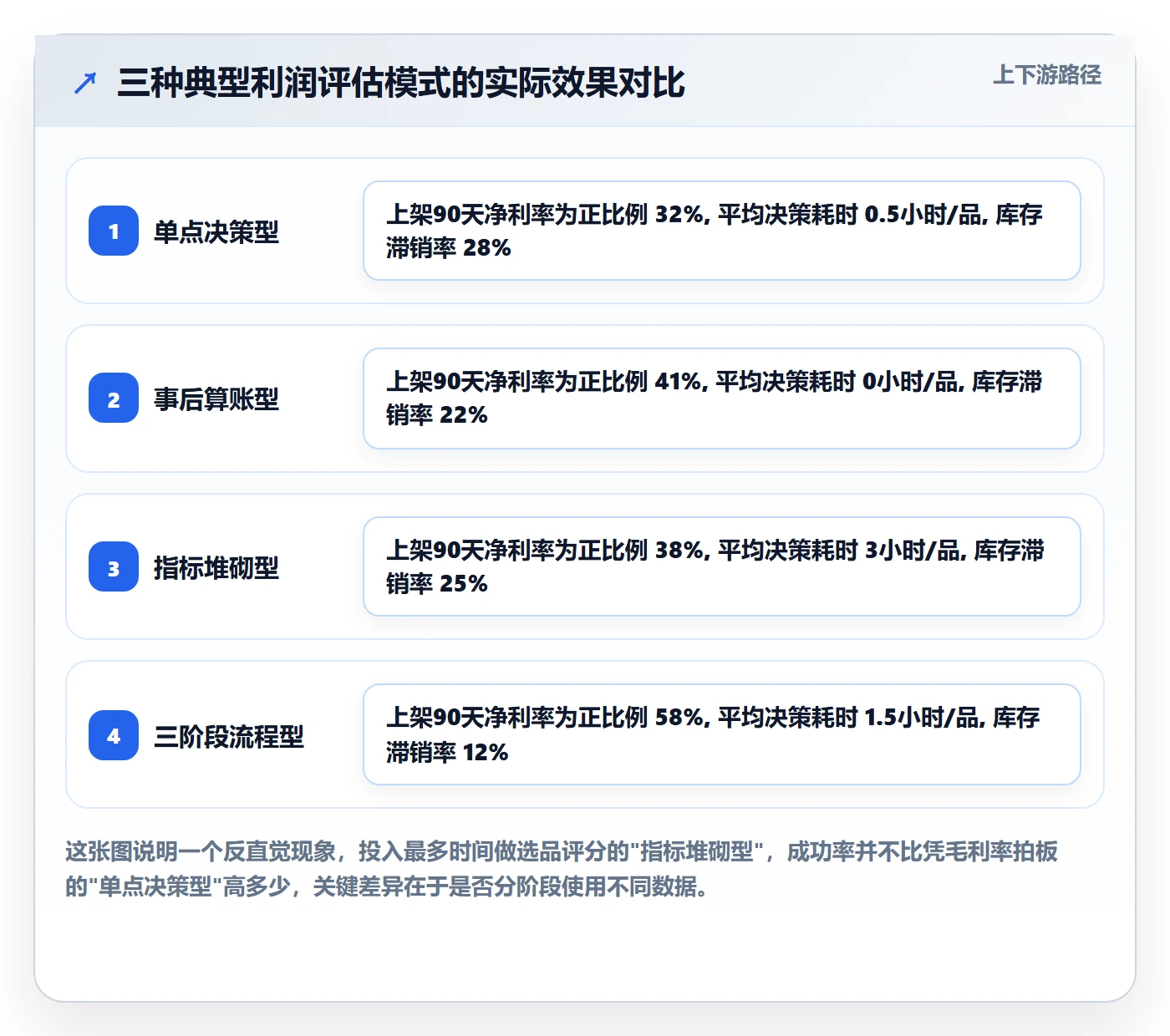The height and width of the screenshot is (1036, 1170).
Task: Click the title 三种典型利润评估模式的实际效果对比
Action: coord(401,83)
